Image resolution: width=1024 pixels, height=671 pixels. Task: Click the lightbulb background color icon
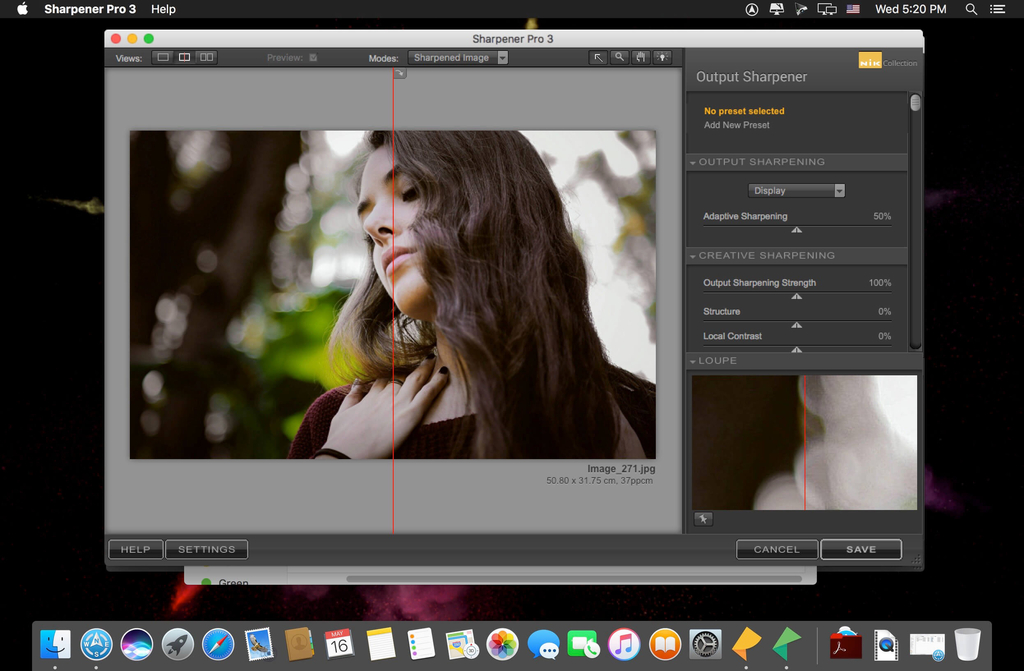[x=662, y=58]
